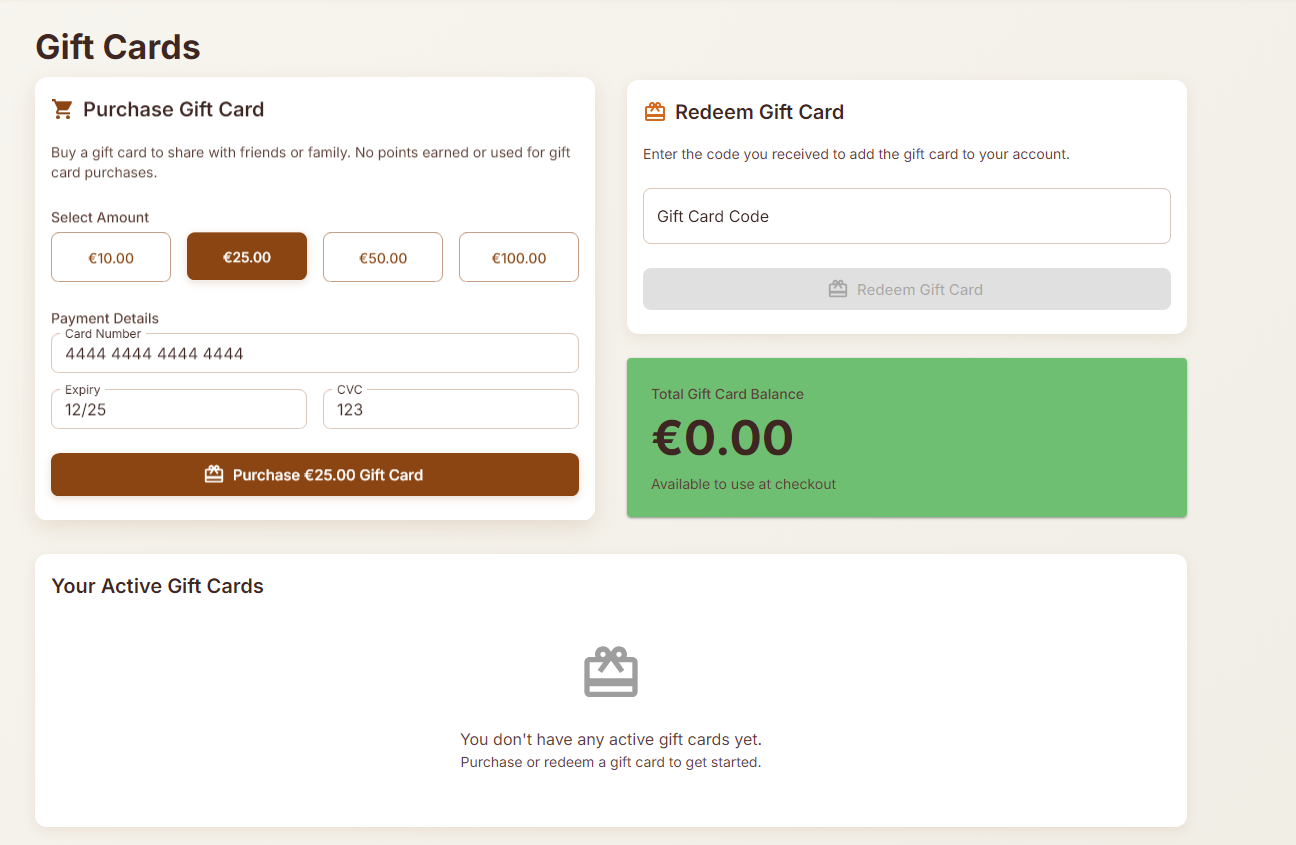1296x845 pixels.
Task: Click the shopping cart icon beside Purchase Gift Card
Action: click(62, 109)
